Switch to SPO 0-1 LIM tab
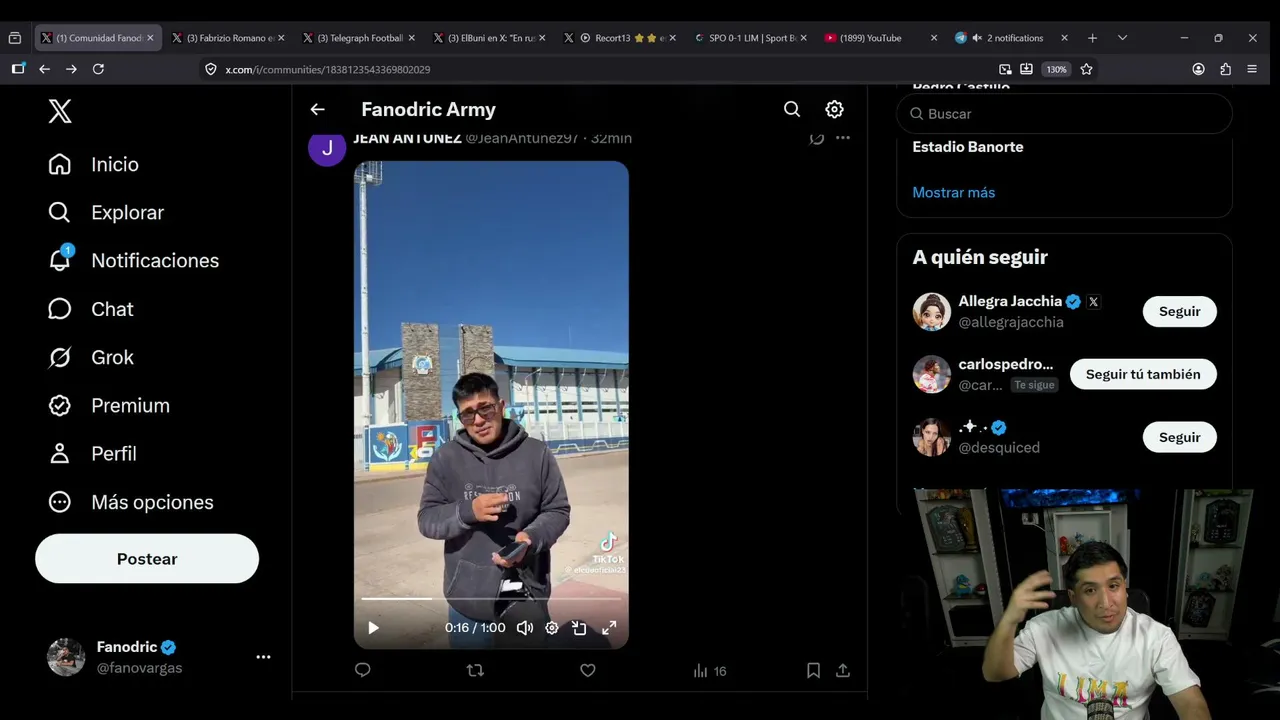The height and width of the screenshot is (720, 1280). (750, 38)
